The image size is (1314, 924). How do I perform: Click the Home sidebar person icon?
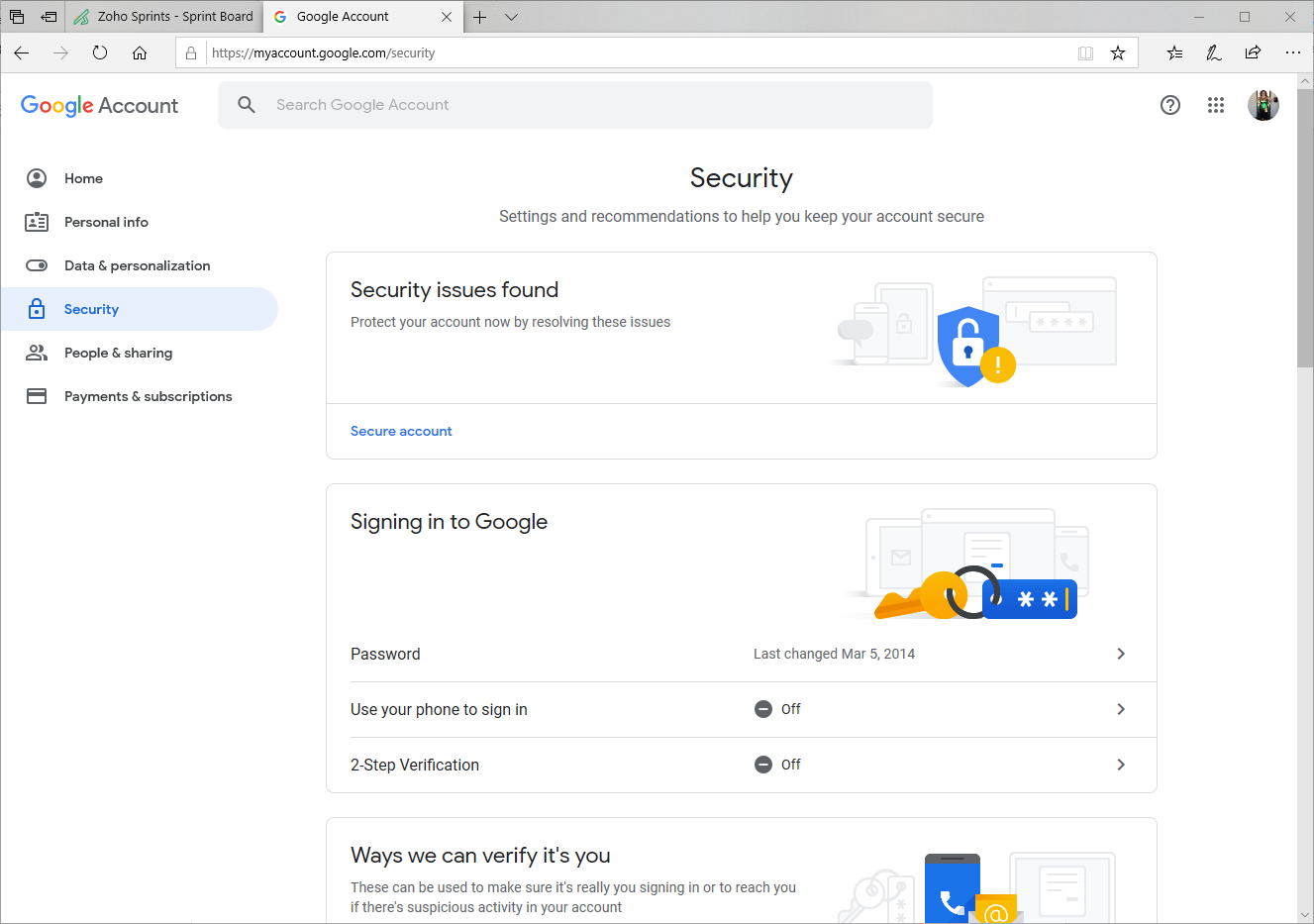[x=37, y=178]
